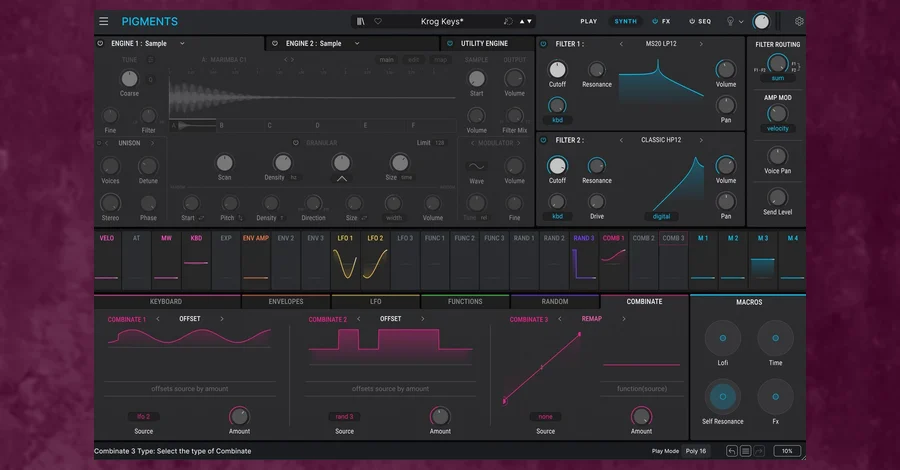The width and height of the screenshot is (900, 470).
Task: Click Combinate 2 source rand 3 button
Action: coord(344,417)
